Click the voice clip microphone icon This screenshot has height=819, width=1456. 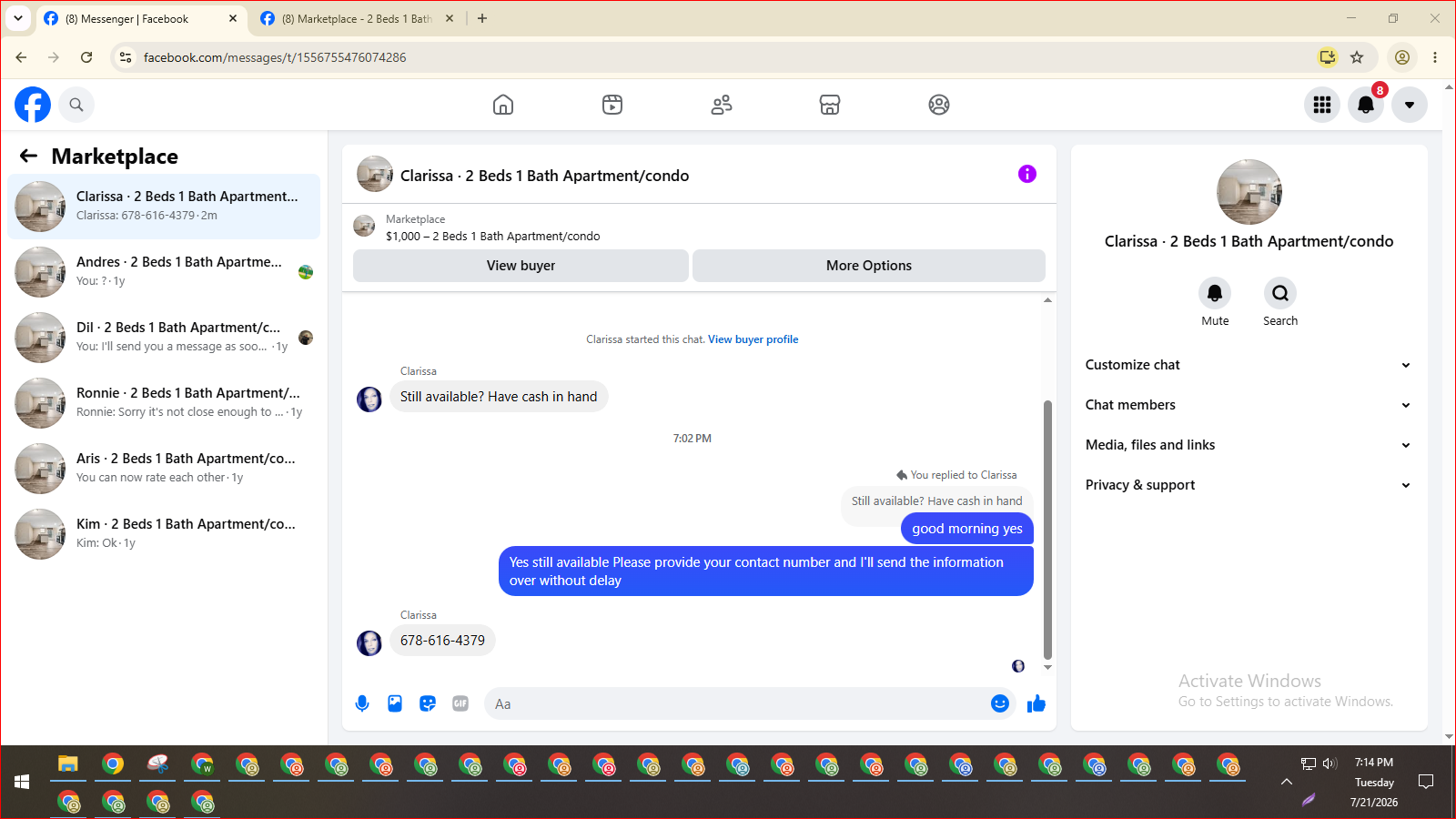[362, 703]
